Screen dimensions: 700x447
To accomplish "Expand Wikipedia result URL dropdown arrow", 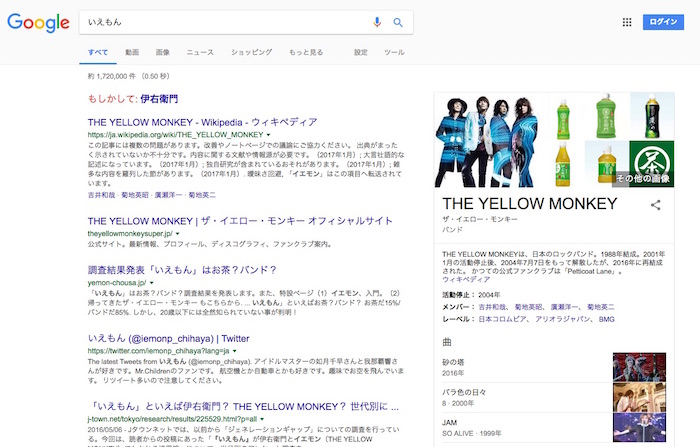I will click(x=269, y=133).
